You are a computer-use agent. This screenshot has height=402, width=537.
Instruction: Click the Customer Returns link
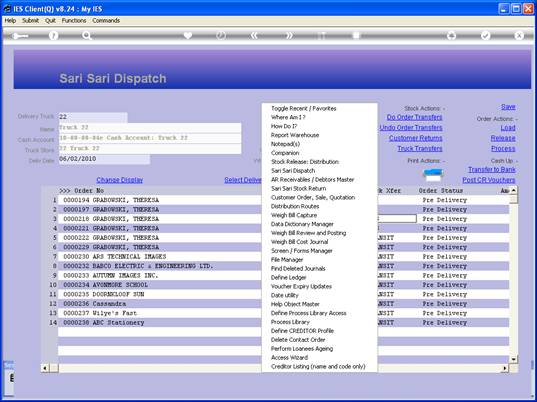pyautogui.click(x=415, y=138)
